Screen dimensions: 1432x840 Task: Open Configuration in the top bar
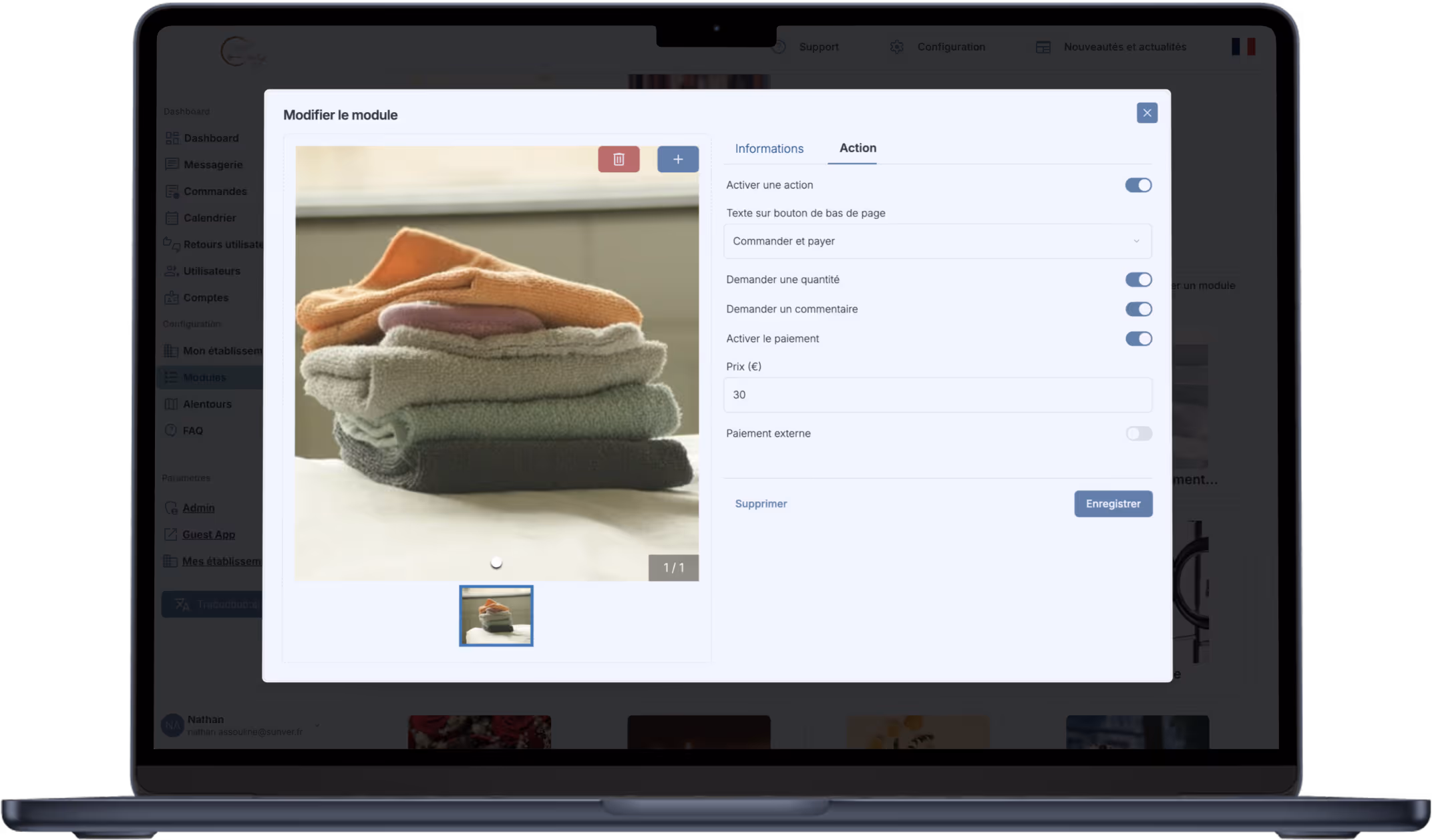tap(951, 47)
